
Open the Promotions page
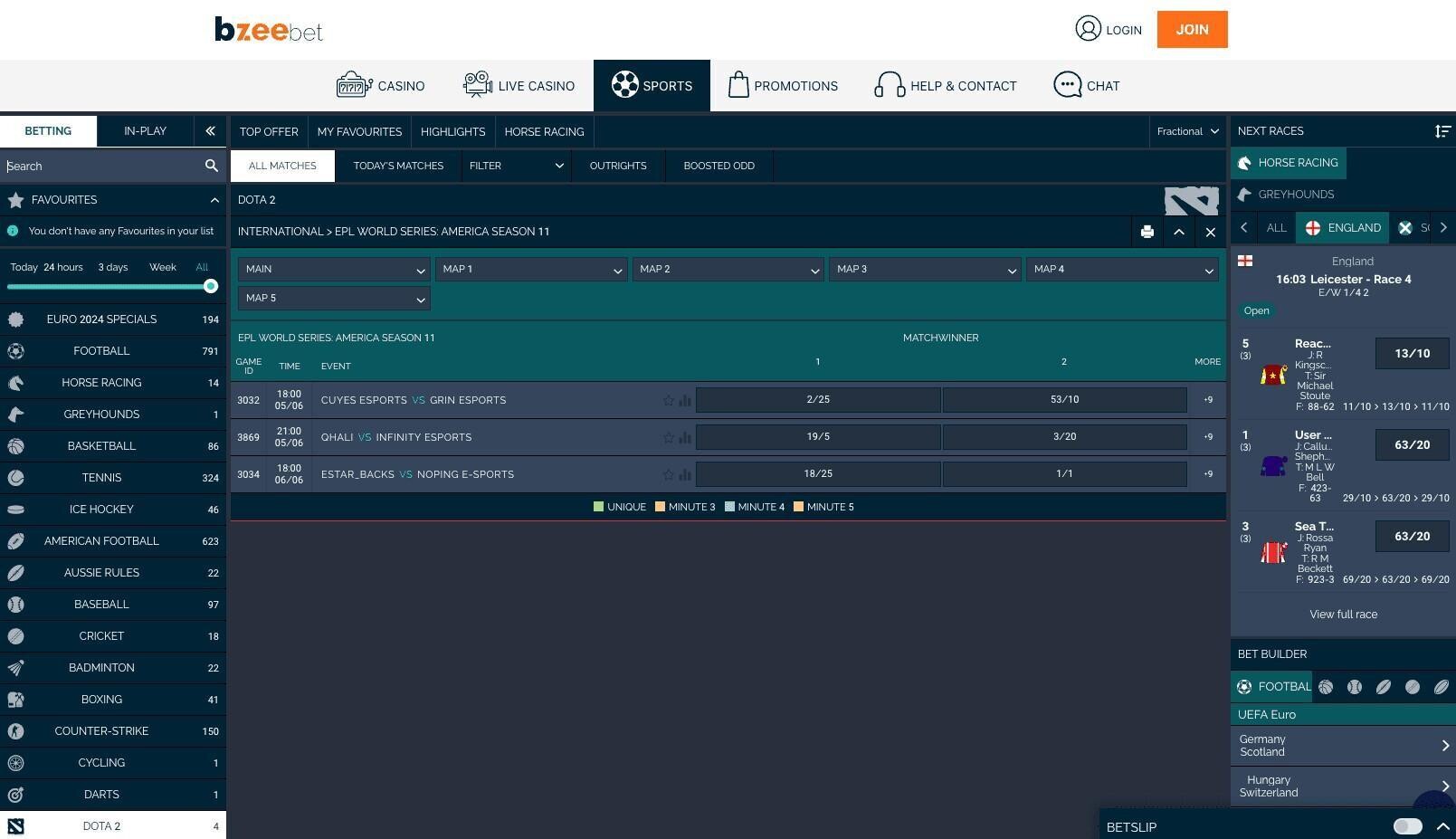tap(783, 86)
